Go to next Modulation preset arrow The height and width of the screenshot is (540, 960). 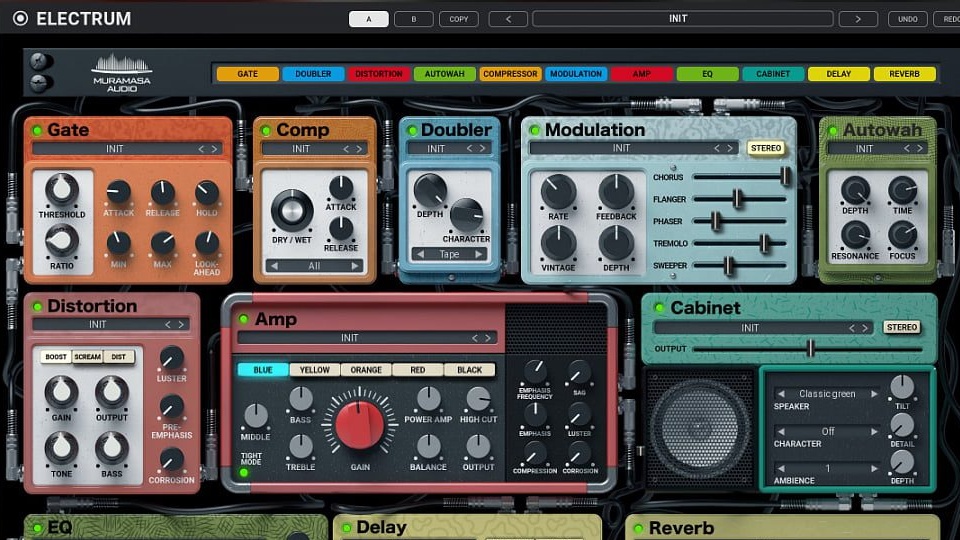coord(730,148)
